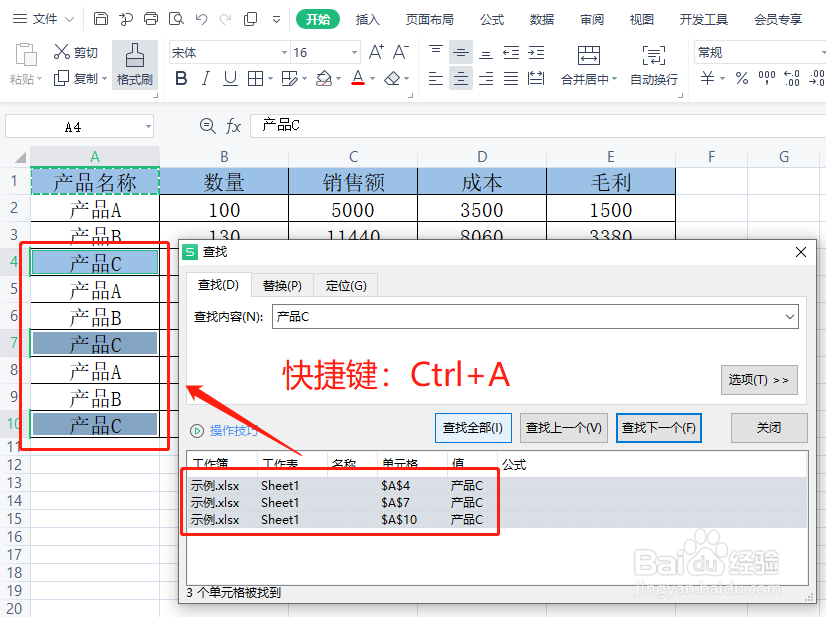Click the 选项(T) options button
The width and height of the screenshot is (826, 617).
(759, 380)
